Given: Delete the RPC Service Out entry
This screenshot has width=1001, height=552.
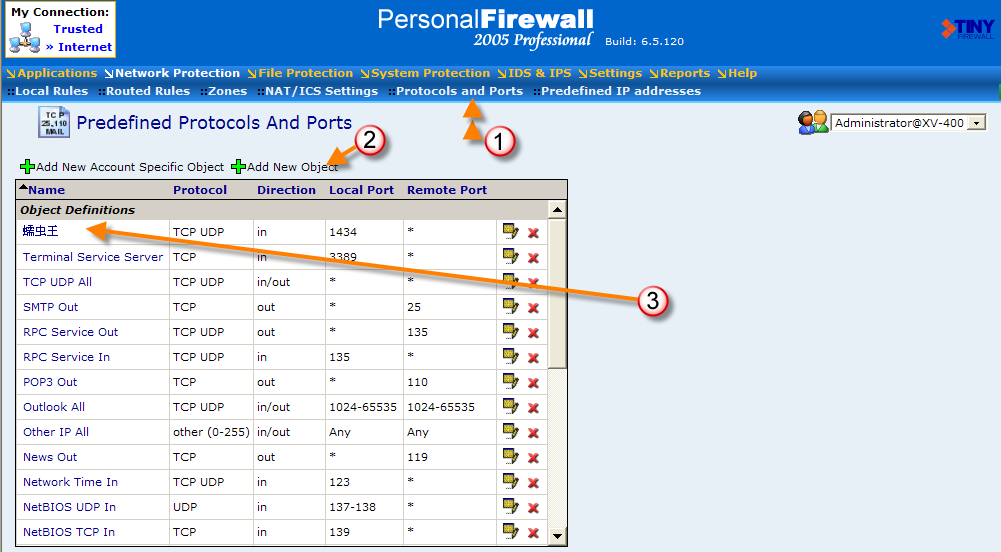Looking at the screenshot, I should [533, 332].
